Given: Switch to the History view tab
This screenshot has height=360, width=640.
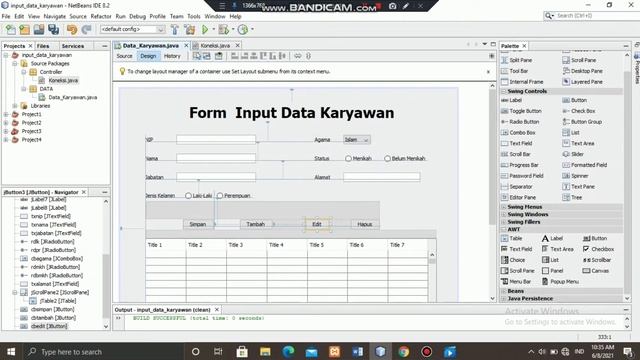Looking at the screenshot, I should tap(172, 56).
